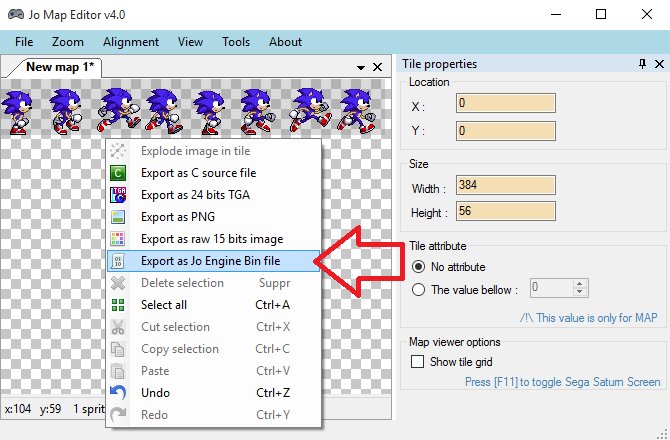Click the blue Undo arrow icon
Image resolution: width=670 pixels, height=440 pixels.
click(118, 393)
